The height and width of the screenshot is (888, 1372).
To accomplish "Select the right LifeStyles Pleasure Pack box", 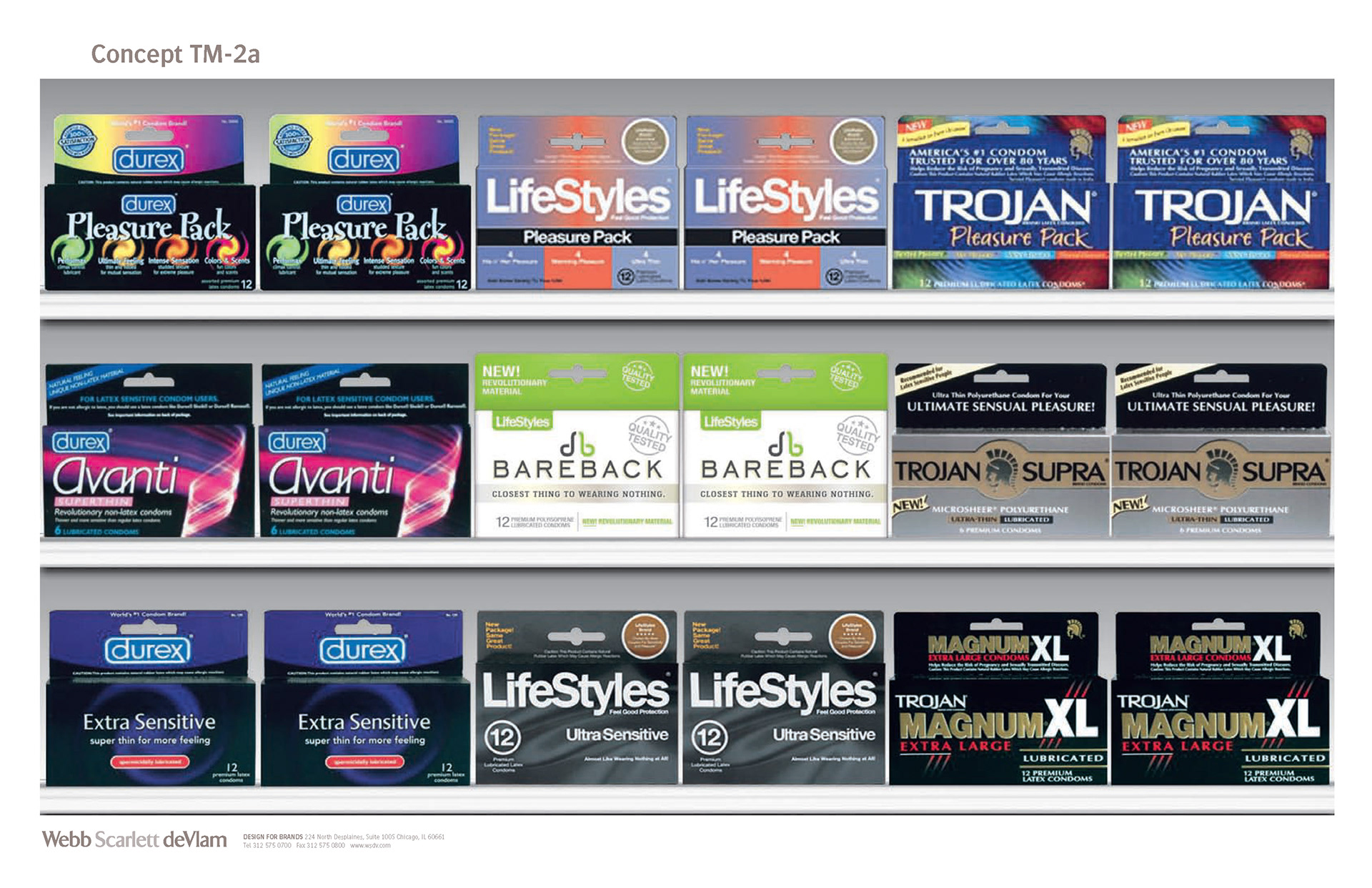I will tap(785, 203).
